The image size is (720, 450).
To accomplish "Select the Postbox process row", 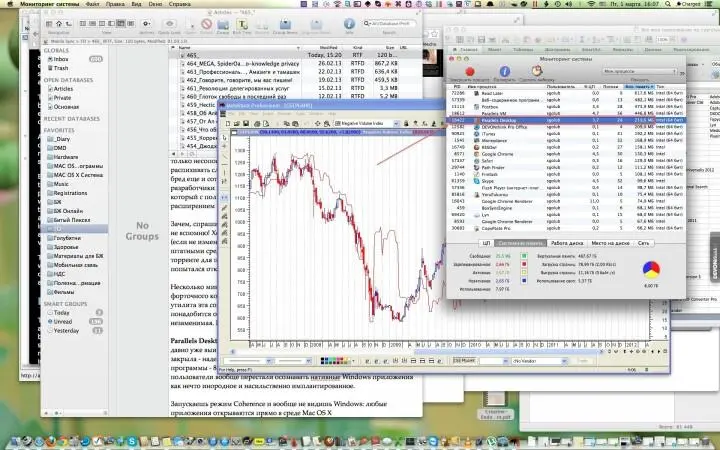I will pyautogui.click(x=565, y=107).
